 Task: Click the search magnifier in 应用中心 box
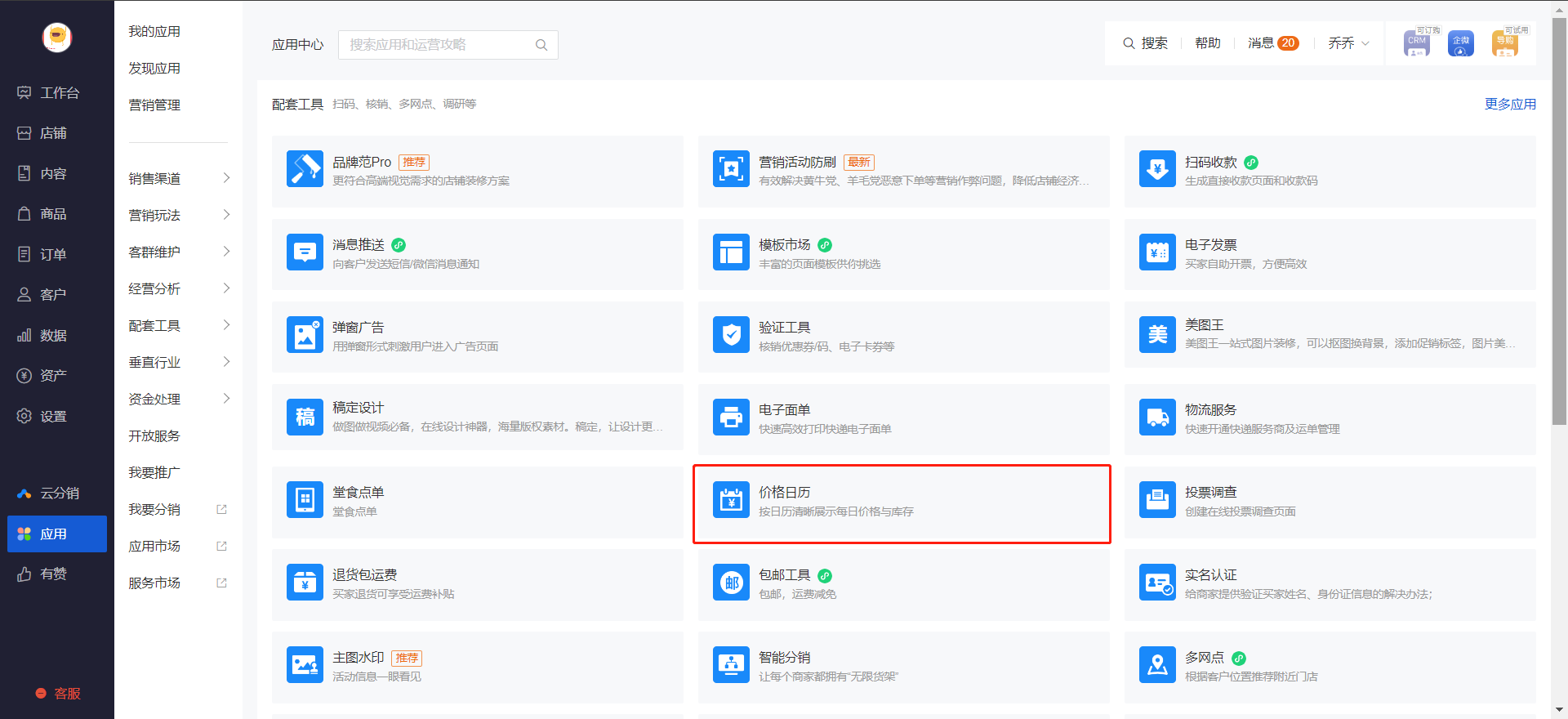[541, 45]
